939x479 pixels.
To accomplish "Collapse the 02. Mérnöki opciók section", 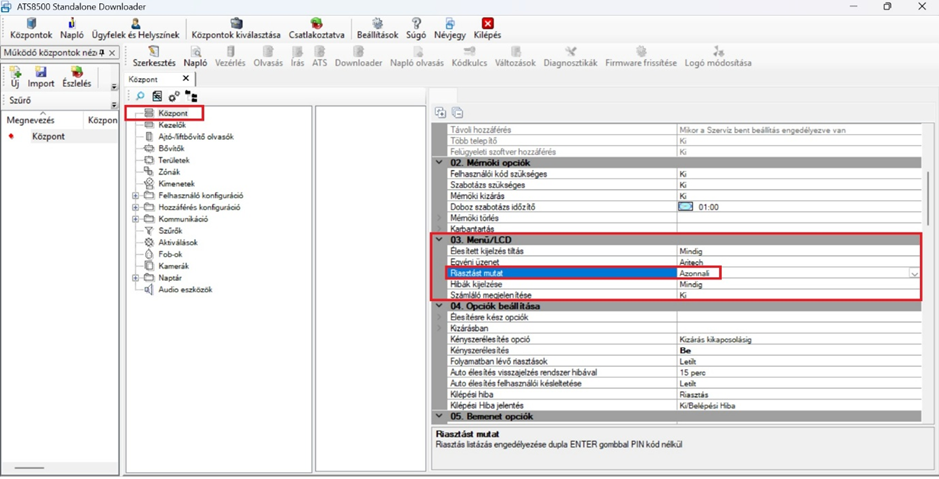I will (439, 162).
